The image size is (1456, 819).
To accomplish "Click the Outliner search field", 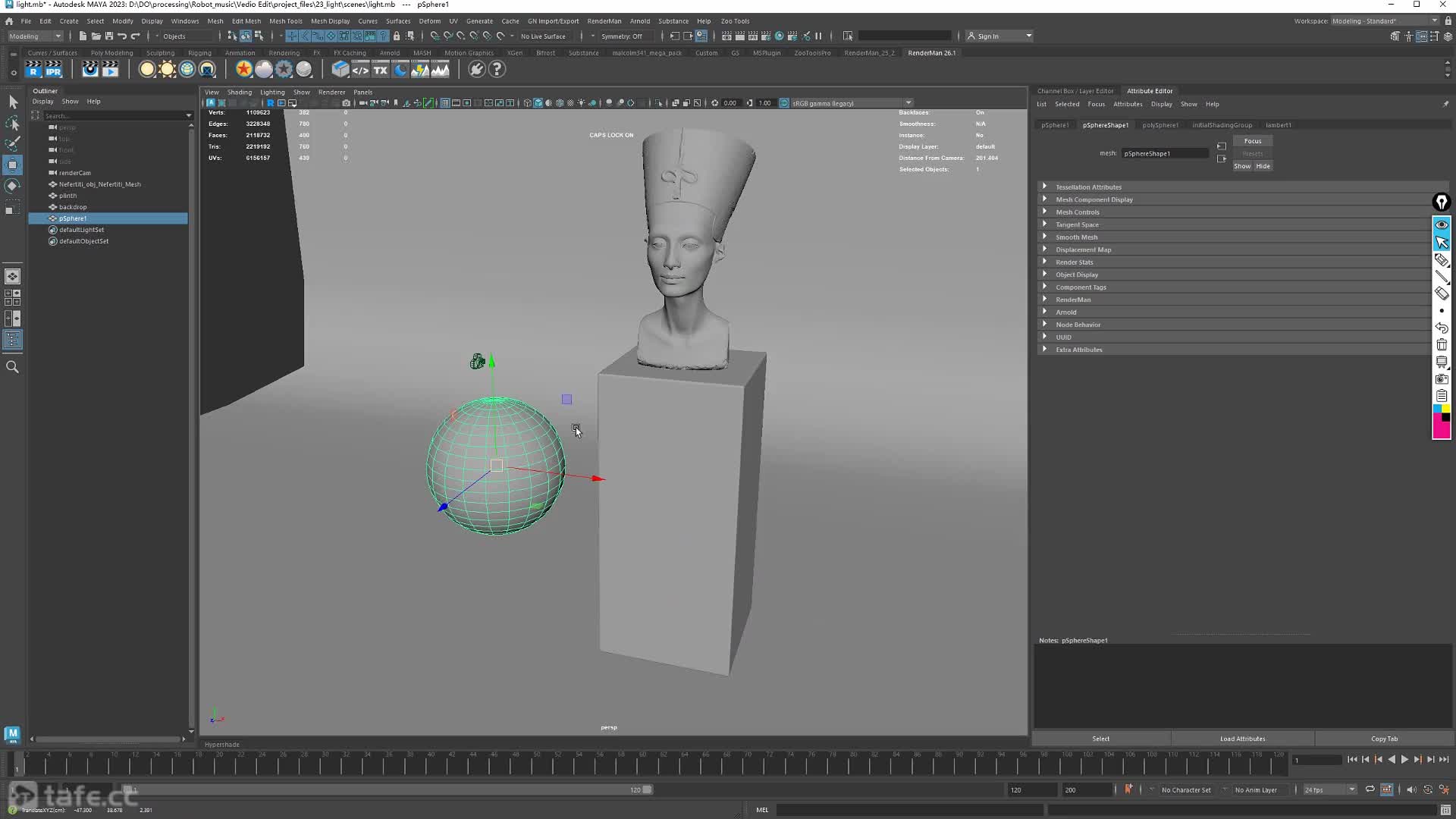I will 114,116.
